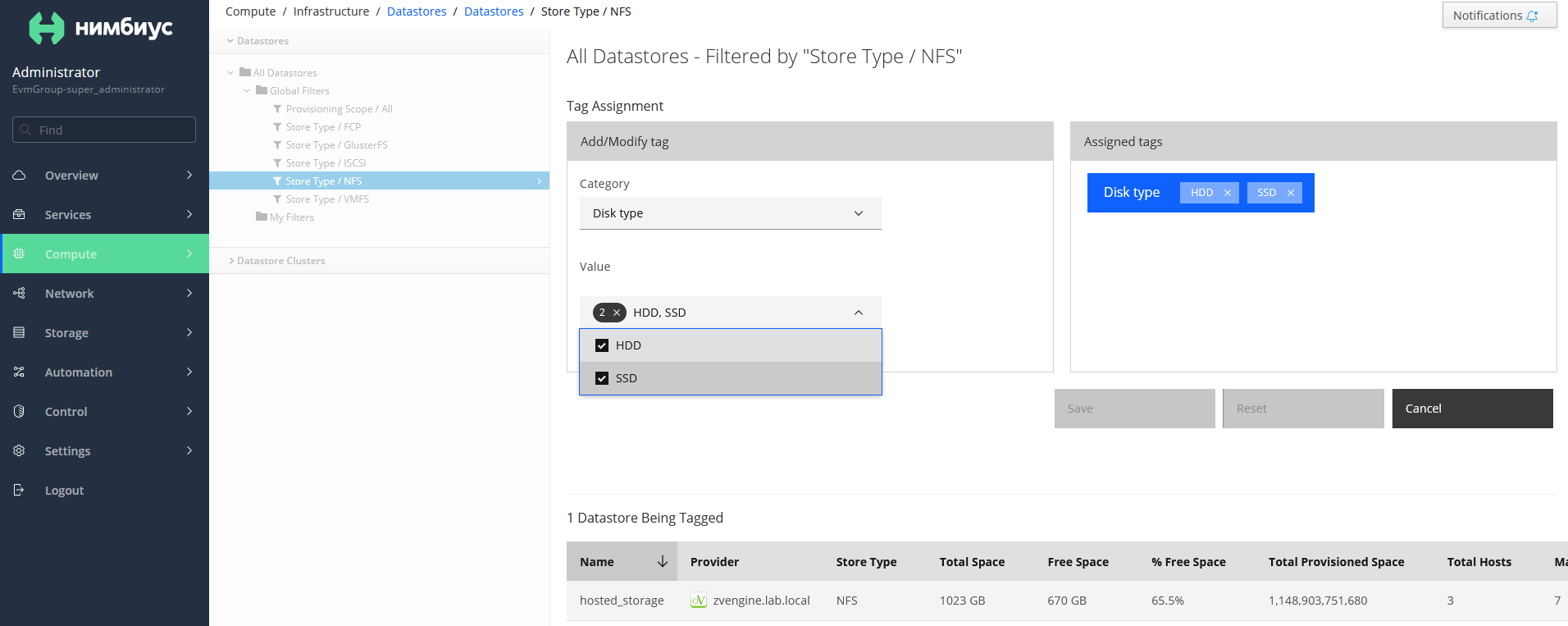Expand the Services menu chevron
This screenshot has width=1568, height=626.
coord(189,214)
